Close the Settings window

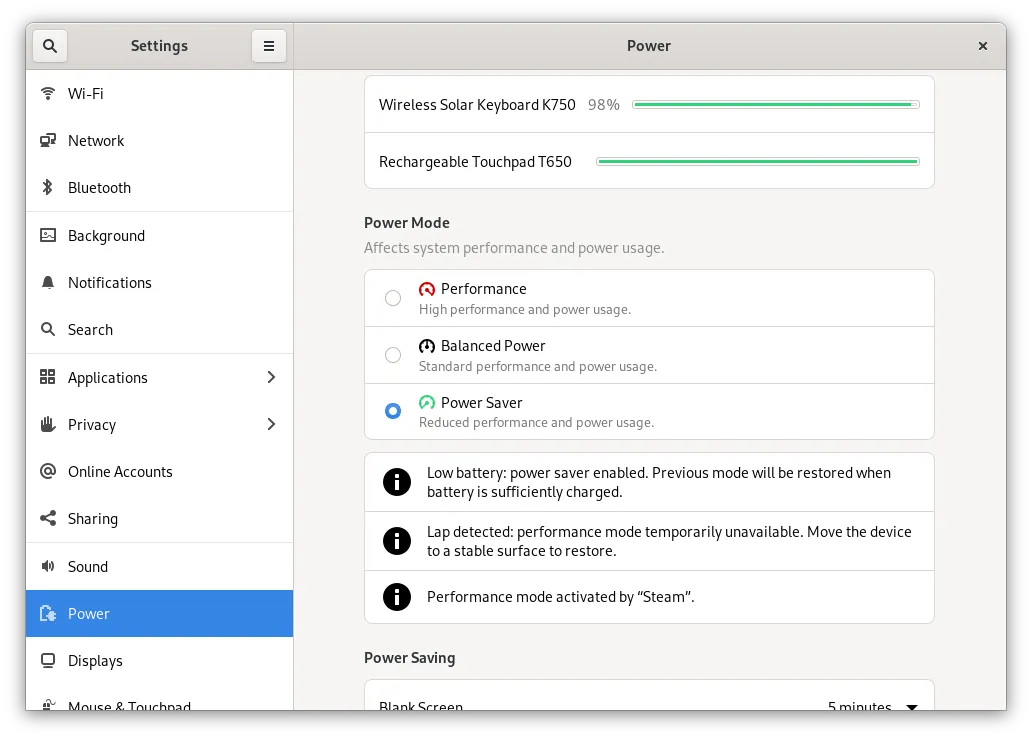(x=983, y=46)
